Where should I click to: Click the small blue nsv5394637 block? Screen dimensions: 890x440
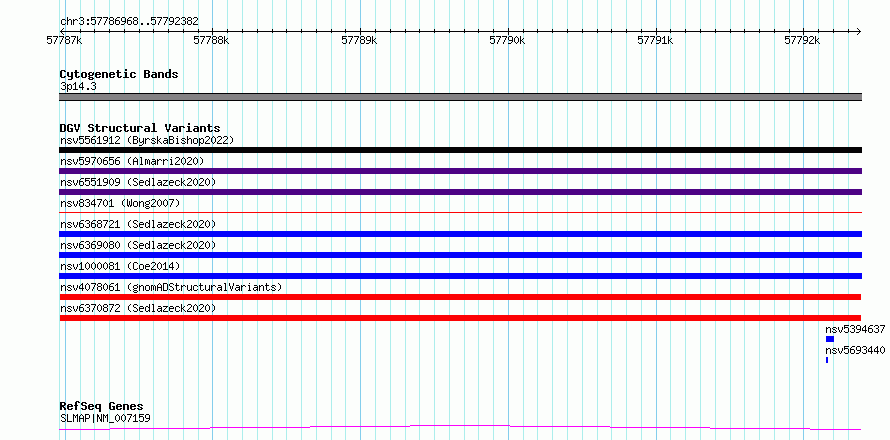(830, 339)
